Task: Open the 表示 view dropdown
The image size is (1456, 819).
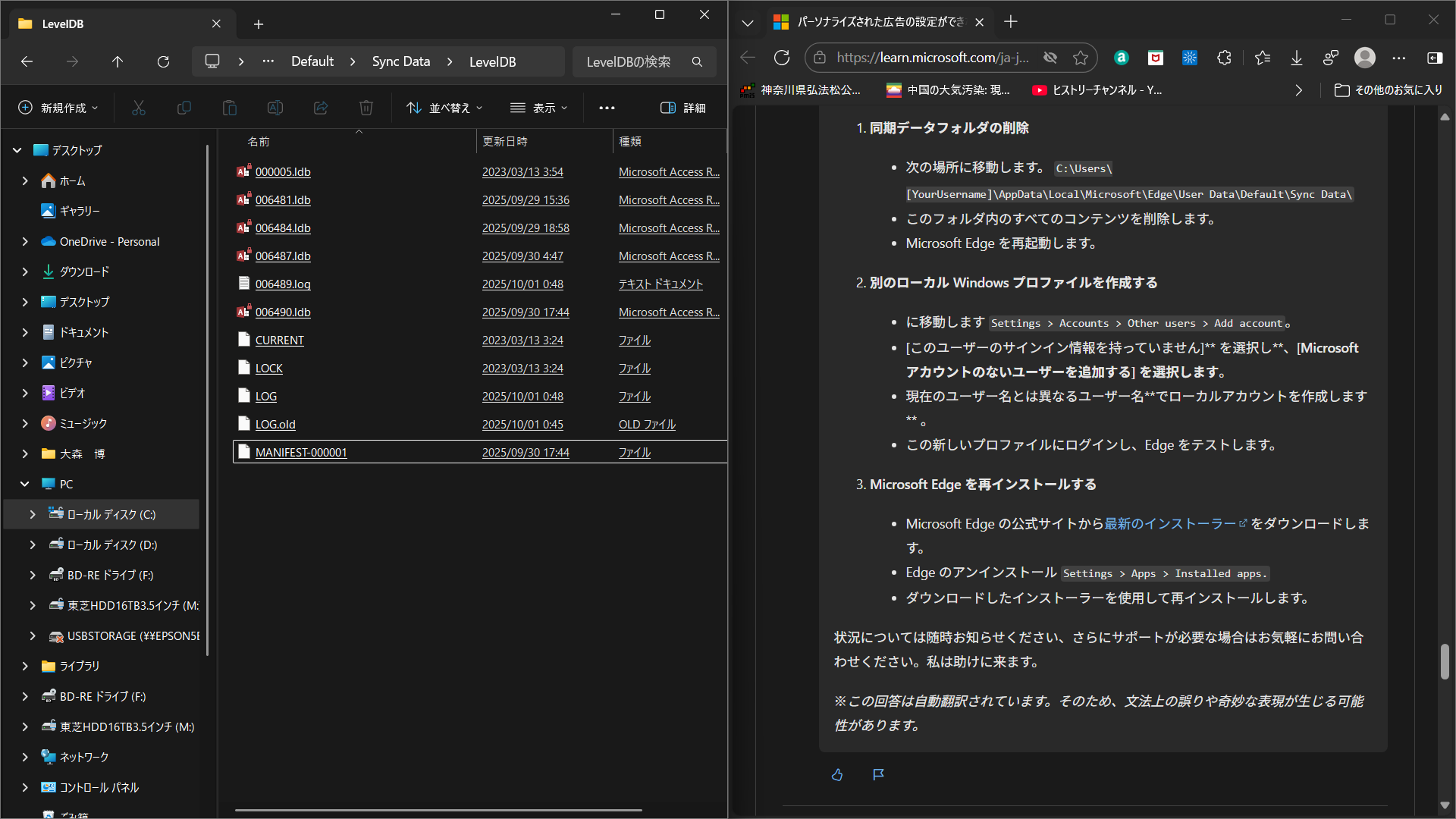Action: (539, 108)
